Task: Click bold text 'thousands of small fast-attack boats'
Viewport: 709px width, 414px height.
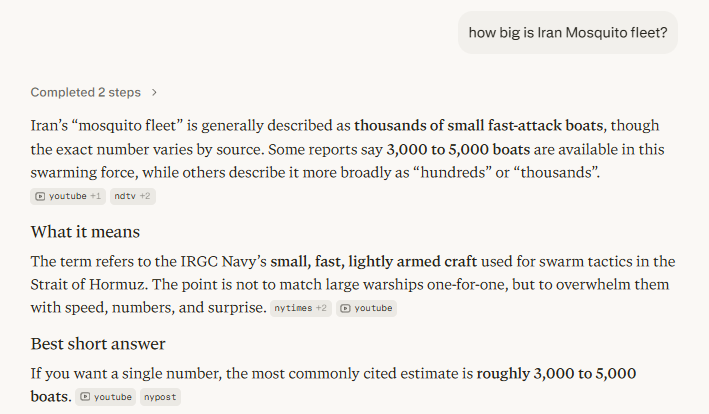Action: pos(479,126)
